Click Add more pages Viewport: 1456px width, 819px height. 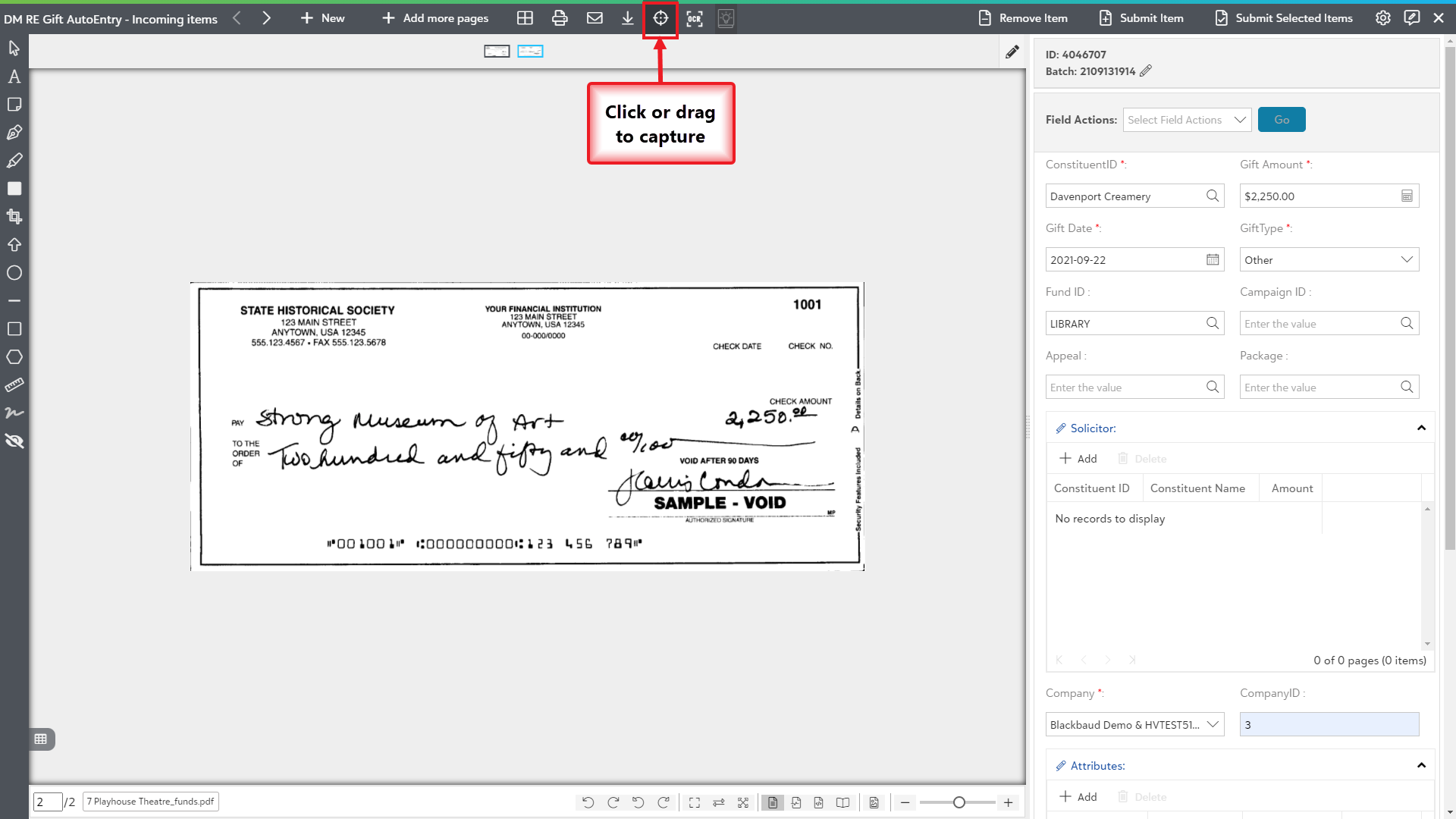pyautogui.click(x=435, y=18)
